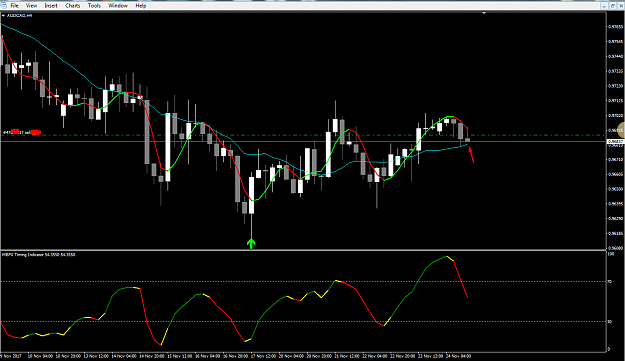Select the green up arrow signal below the candle low
The width and height of the screenshot is (625, 361).
point(251,243)
